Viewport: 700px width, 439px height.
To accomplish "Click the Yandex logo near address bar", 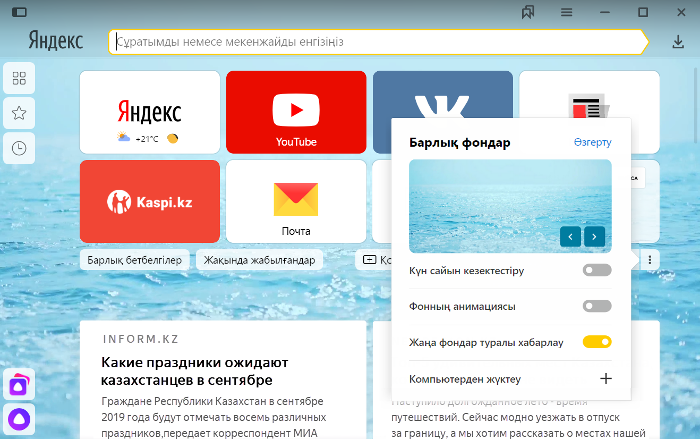I will [x=56, y=41].
